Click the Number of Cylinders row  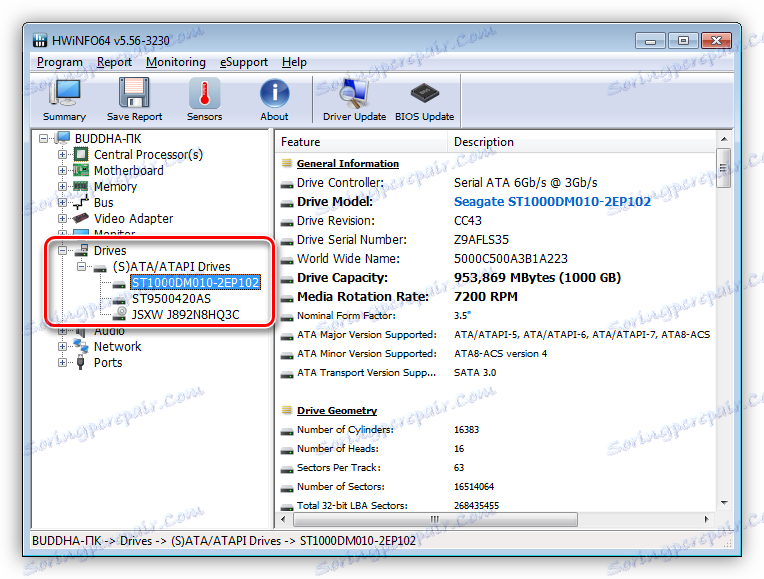pyautogui.click(x=497, y=430)
